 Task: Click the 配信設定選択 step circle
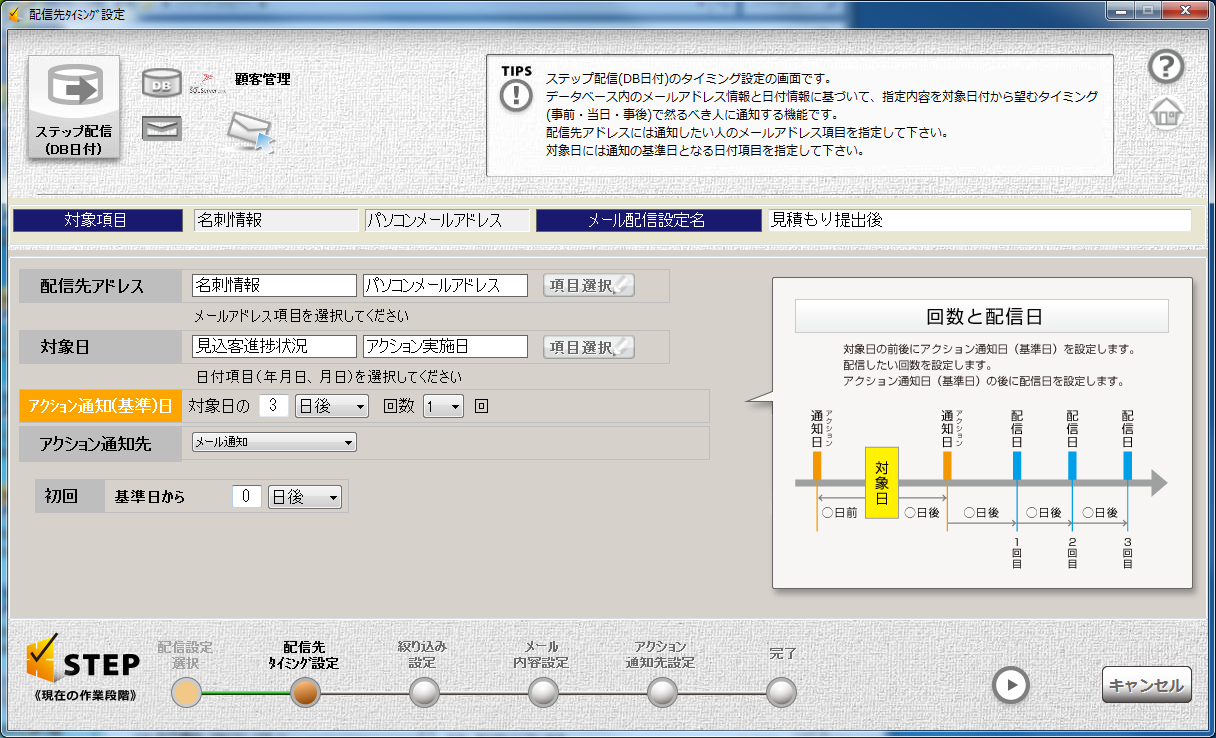[186, 692]
